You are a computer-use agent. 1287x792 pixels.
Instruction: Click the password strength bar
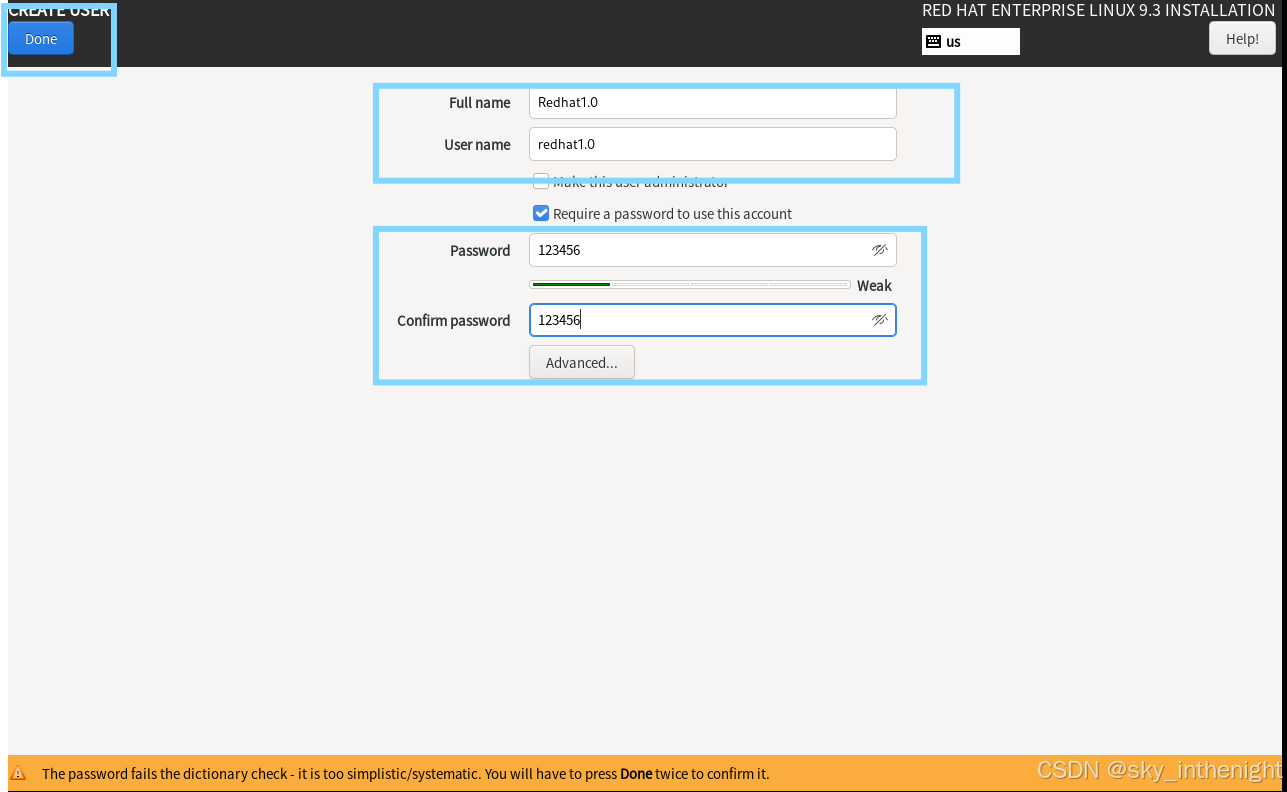[690, 285]
